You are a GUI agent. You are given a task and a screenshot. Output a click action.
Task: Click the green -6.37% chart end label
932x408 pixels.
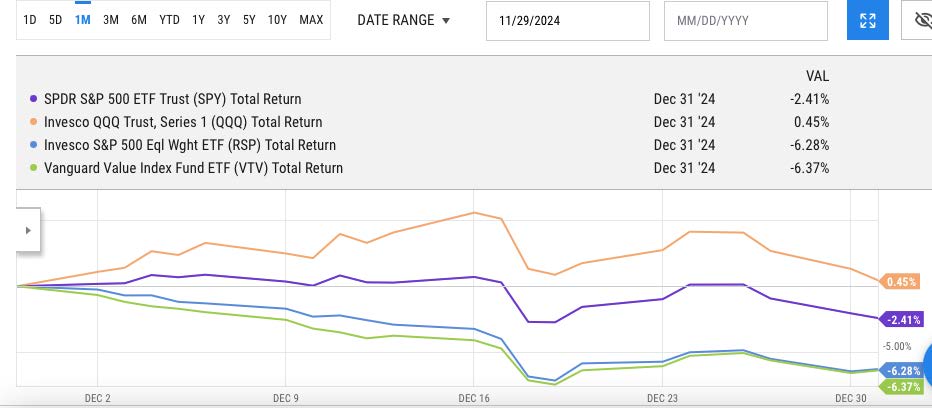tap(902, 387)
